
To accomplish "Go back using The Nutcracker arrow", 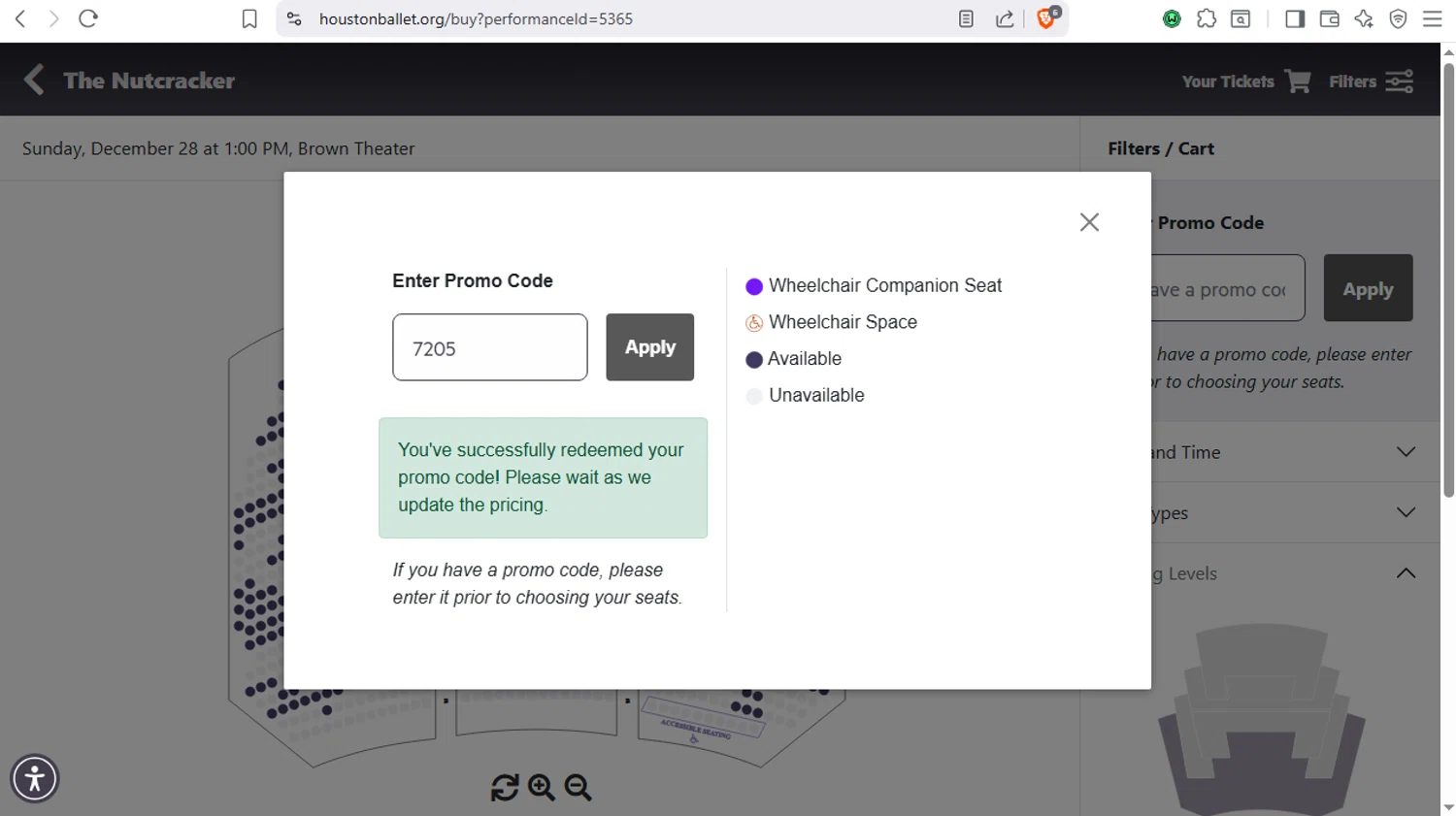I will point(34,81).
